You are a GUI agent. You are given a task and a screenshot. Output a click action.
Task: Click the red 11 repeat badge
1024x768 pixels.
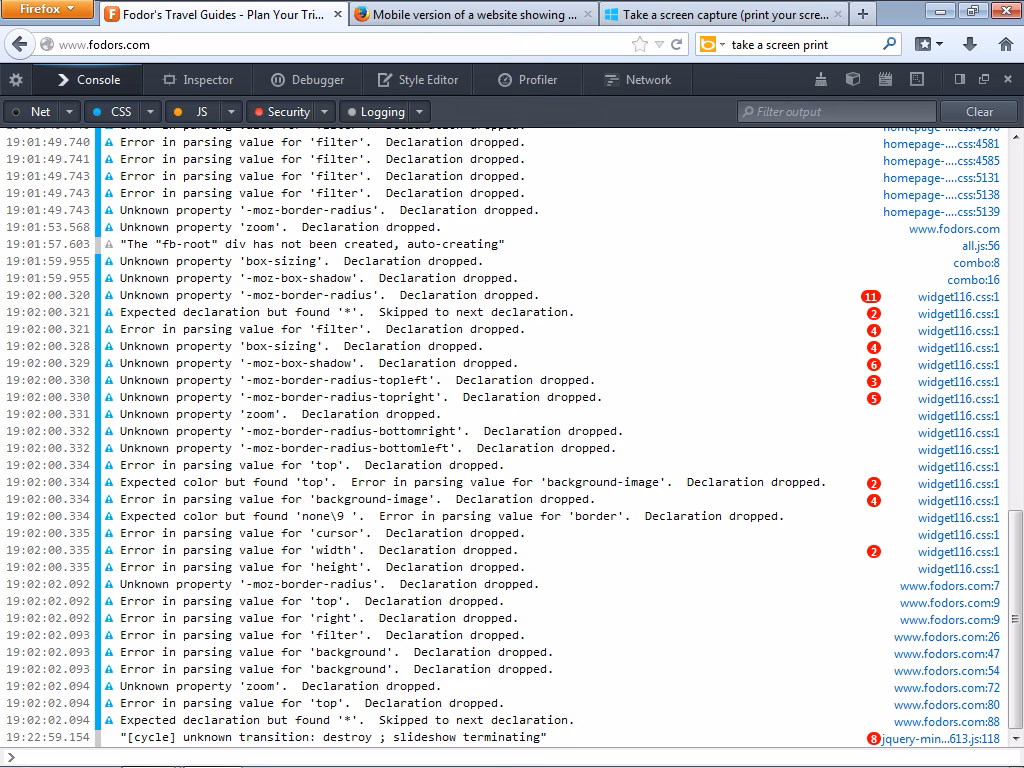click(871, 296)
